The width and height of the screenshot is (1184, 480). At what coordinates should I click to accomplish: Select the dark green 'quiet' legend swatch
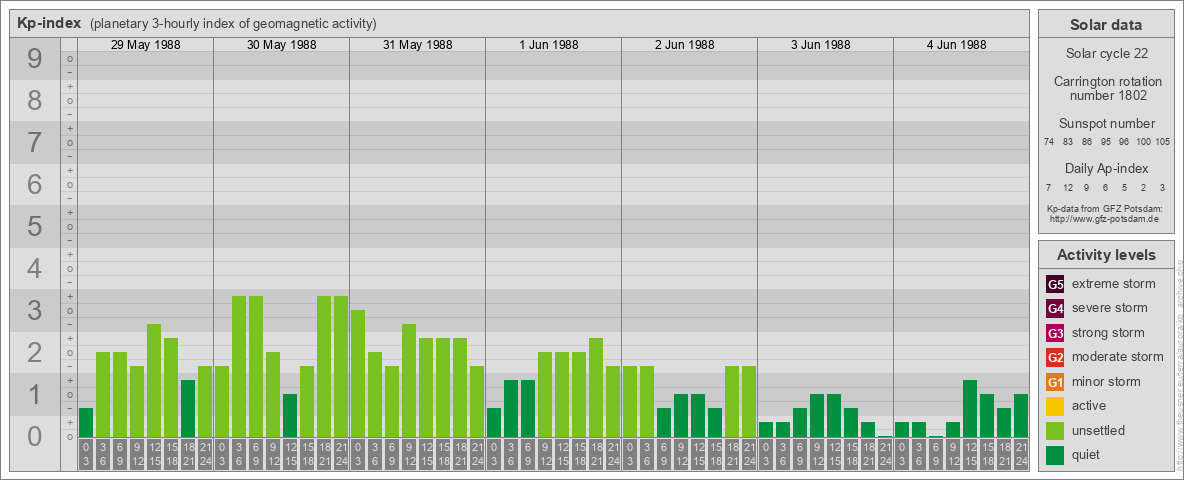tap(1055, 455)
